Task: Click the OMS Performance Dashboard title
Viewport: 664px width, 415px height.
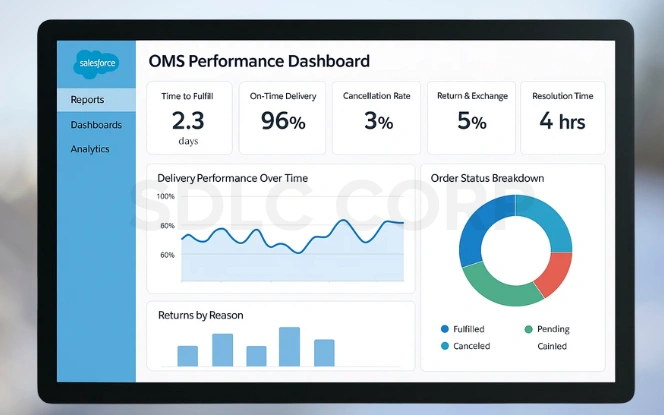Action: tap(259, 61)
